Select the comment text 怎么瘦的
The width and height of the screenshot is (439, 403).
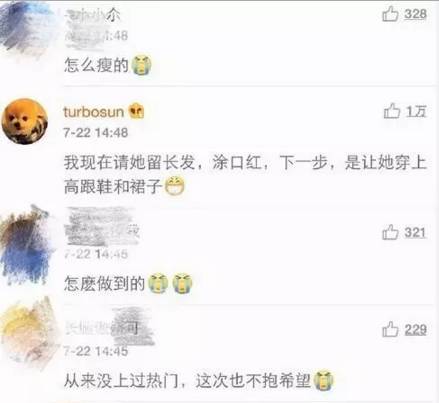click(x=96, y=65)
